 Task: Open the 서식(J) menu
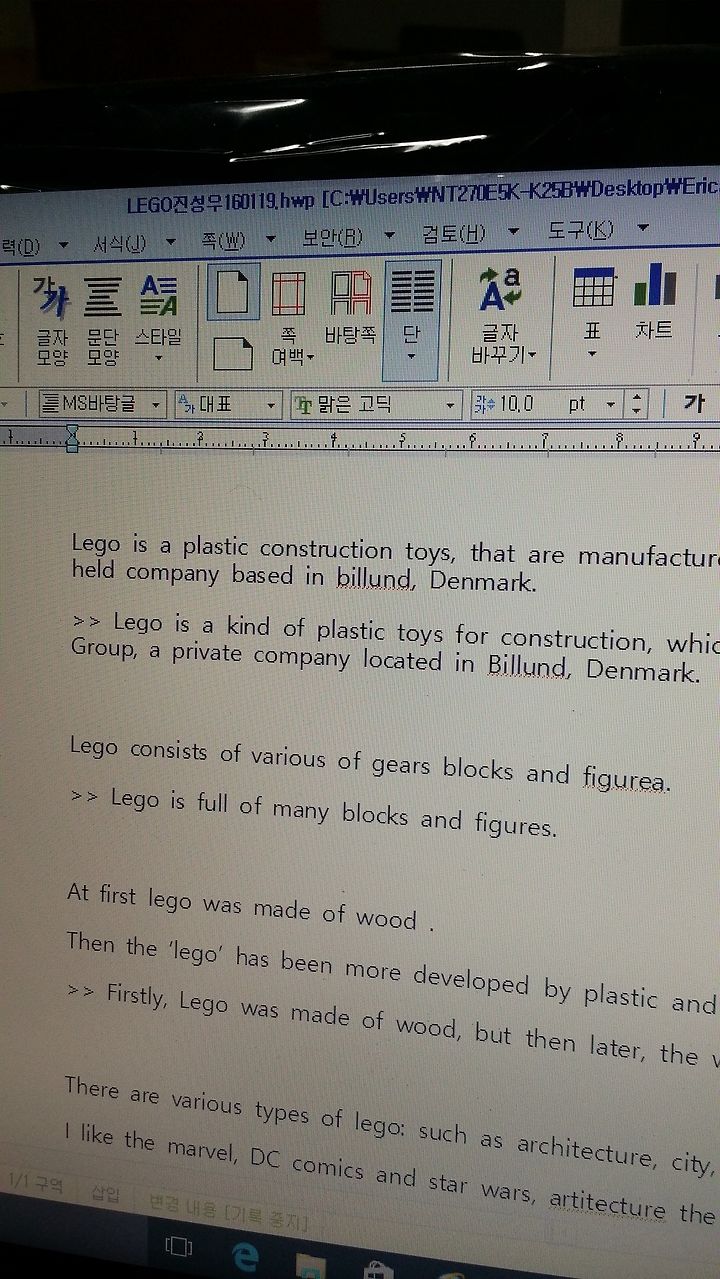[x=119, y=243]
